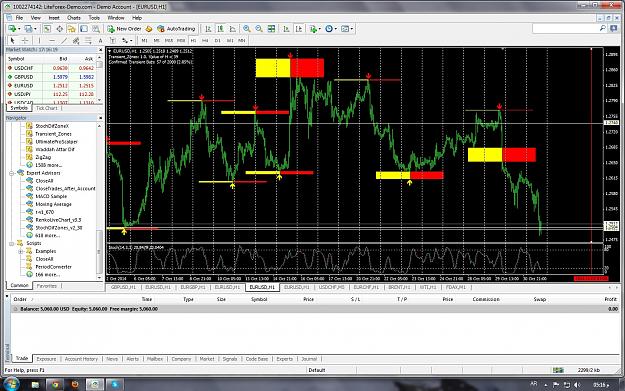Select the M15 timeframe button
The height and width of the screenshot is (391, 625).
click(169, 40)
